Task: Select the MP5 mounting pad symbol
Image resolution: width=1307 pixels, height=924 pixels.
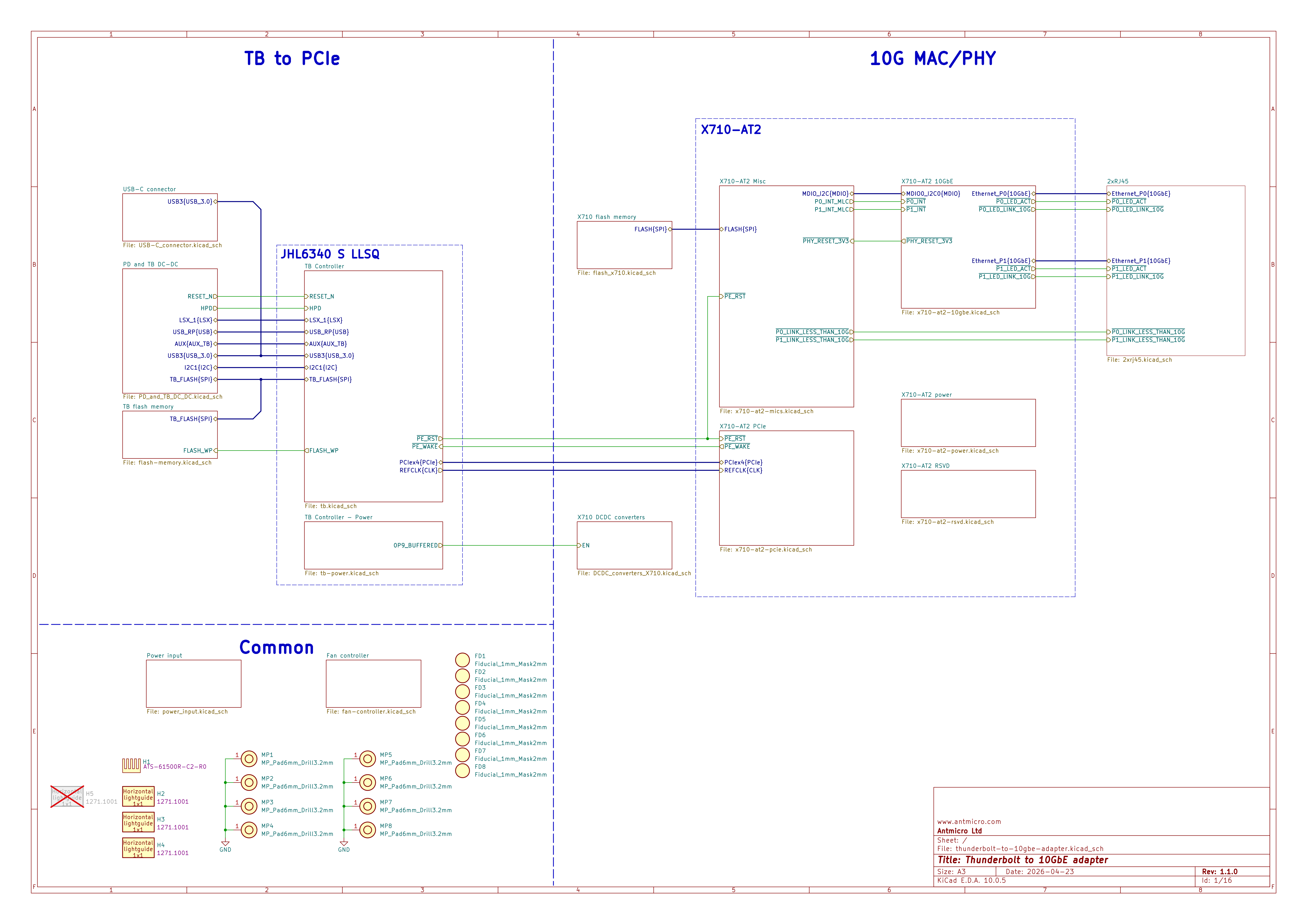Action: (x=368, y=759)
